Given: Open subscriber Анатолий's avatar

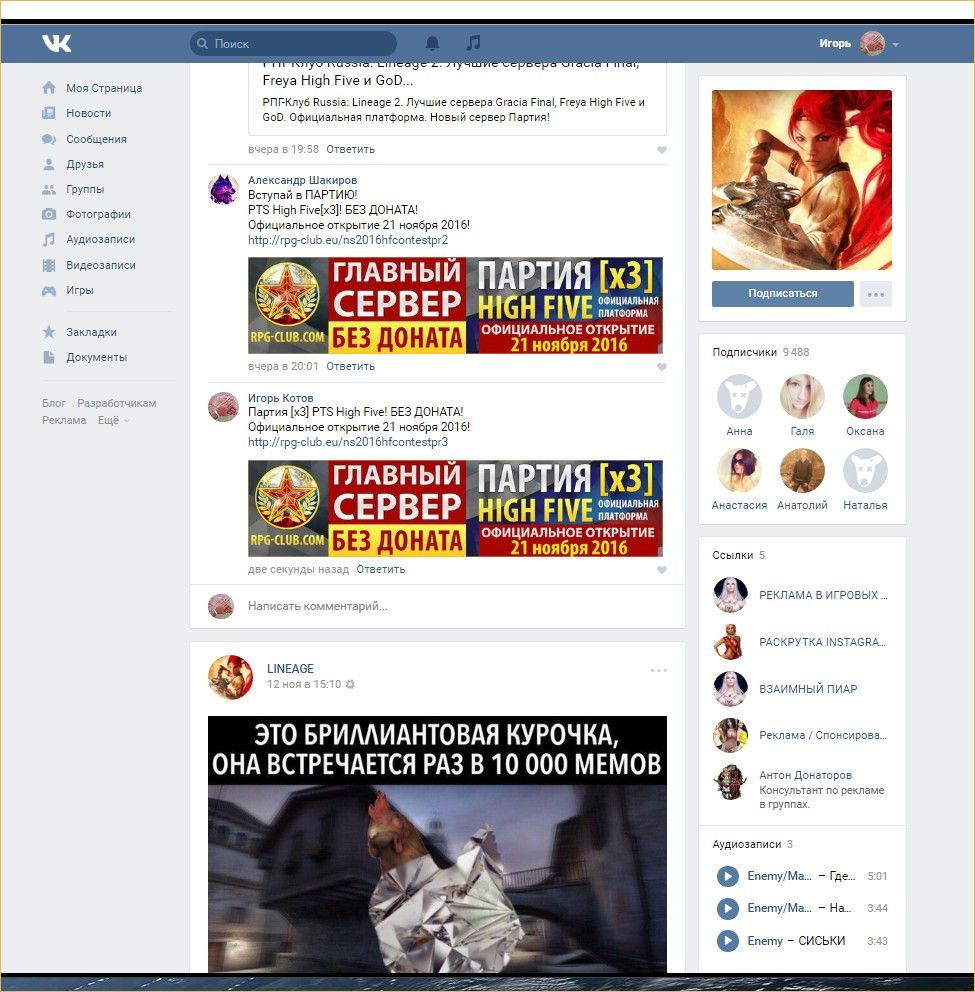Looking at the screenshot, I should 802,471.
